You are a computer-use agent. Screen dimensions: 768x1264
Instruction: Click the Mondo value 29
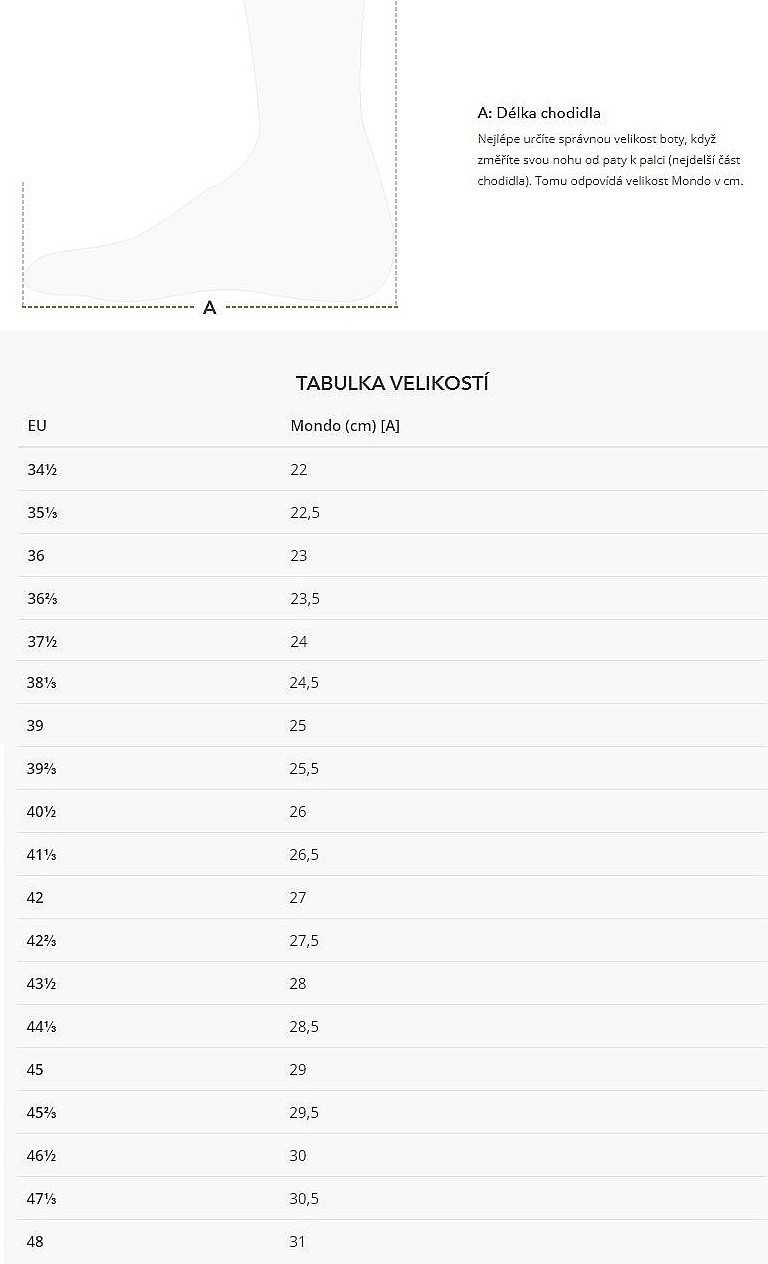298,1069
